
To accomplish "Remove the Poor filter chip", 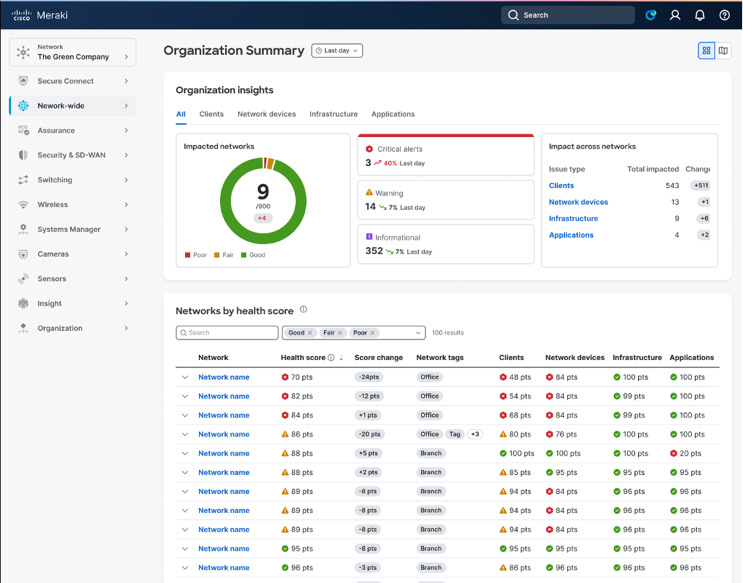I will pos(373,333).
